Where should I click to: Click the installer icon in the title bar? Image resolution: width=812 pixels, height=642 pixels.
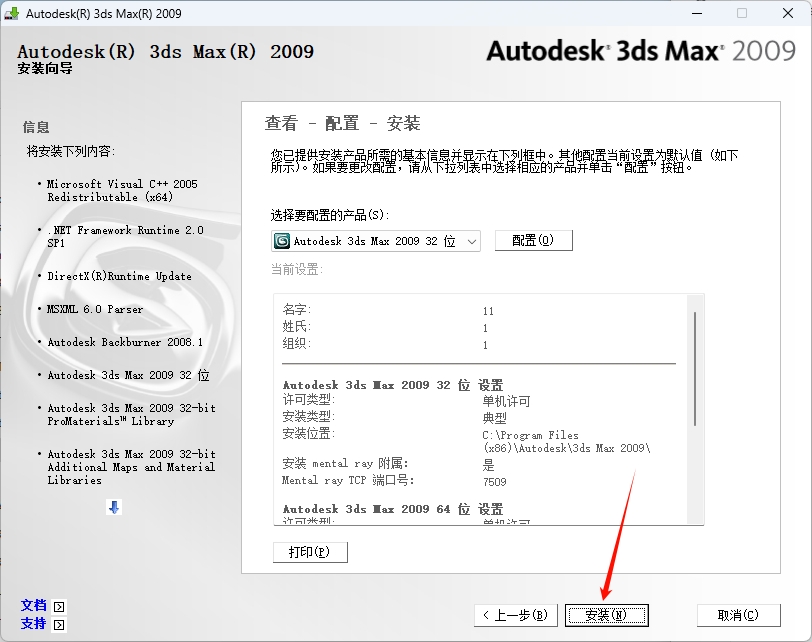13,14
